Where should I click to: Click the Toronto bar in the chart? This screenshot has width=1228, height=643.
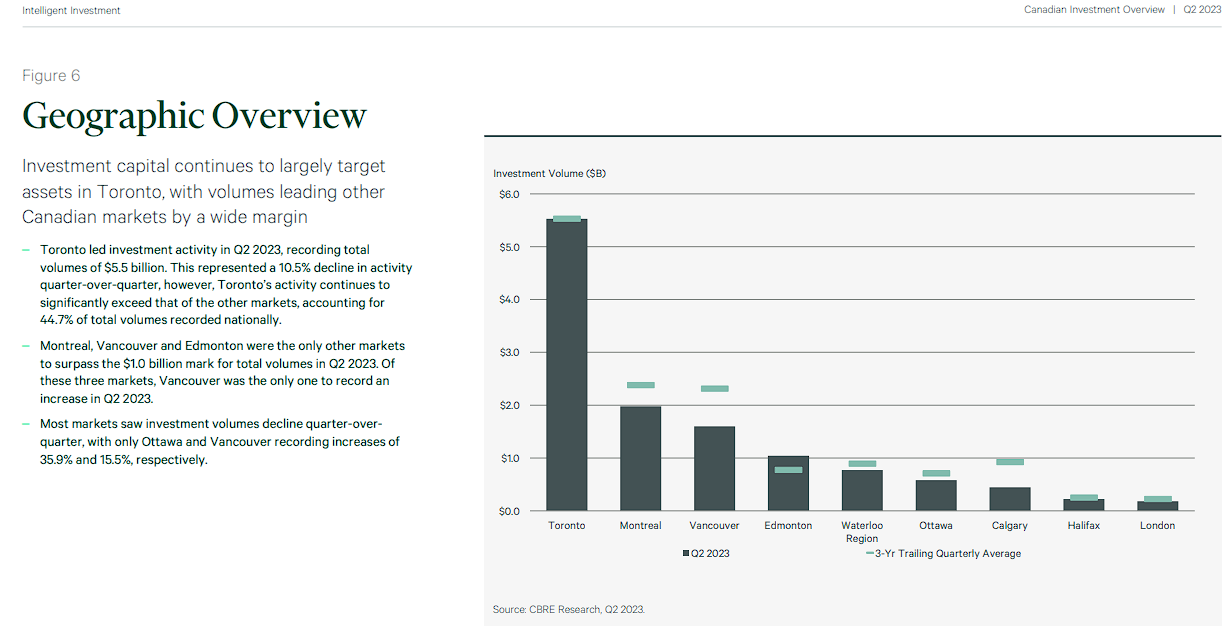pos(566,365)
